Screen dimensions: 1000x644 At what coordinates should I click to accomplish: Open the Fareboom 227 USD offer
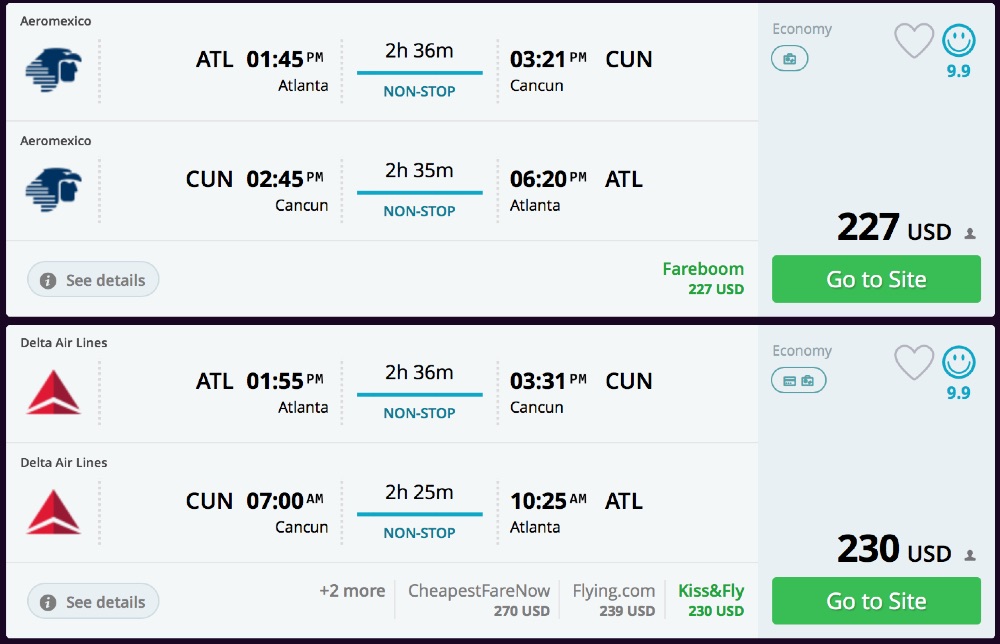click(x=703, y=278)
